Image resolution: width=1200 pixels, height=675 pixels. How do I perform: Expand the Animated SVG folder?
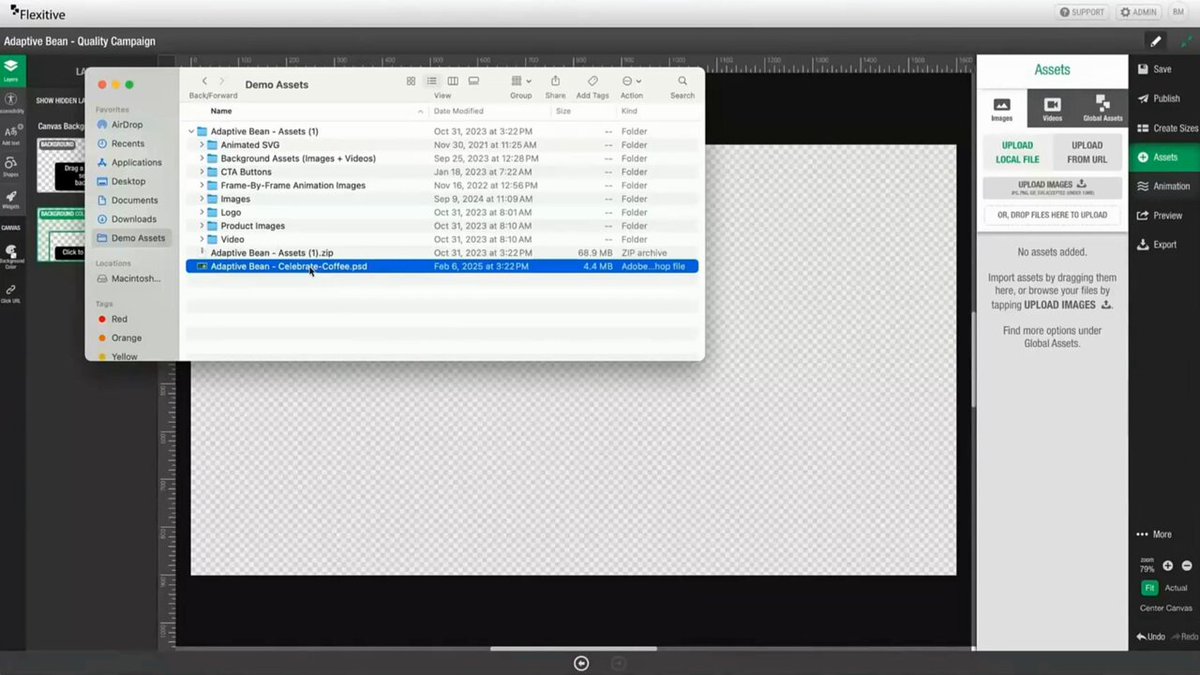(x=201, y=145)
